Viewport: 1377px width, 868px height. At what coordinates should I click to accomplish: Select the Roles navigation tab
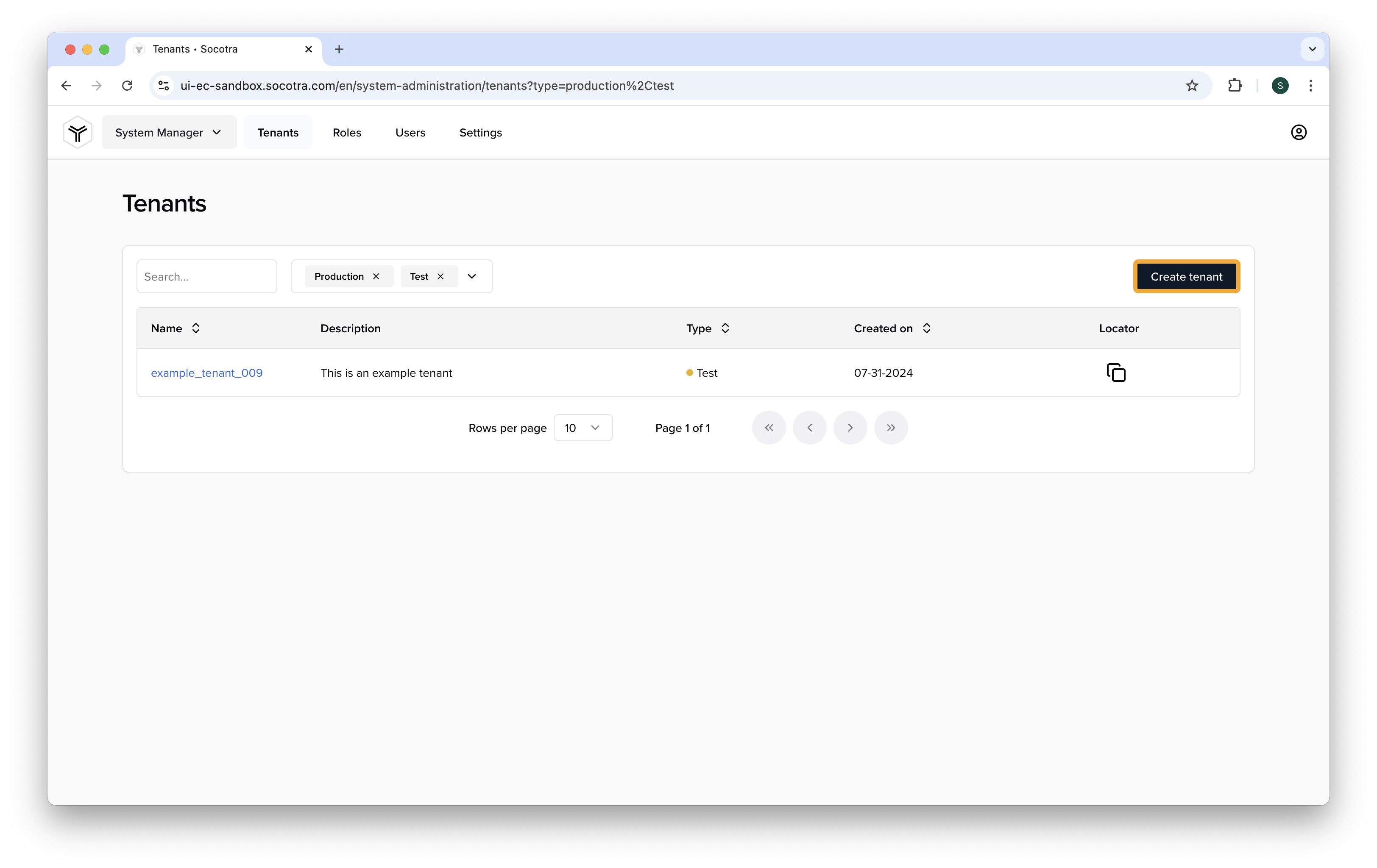click(347, 132)
